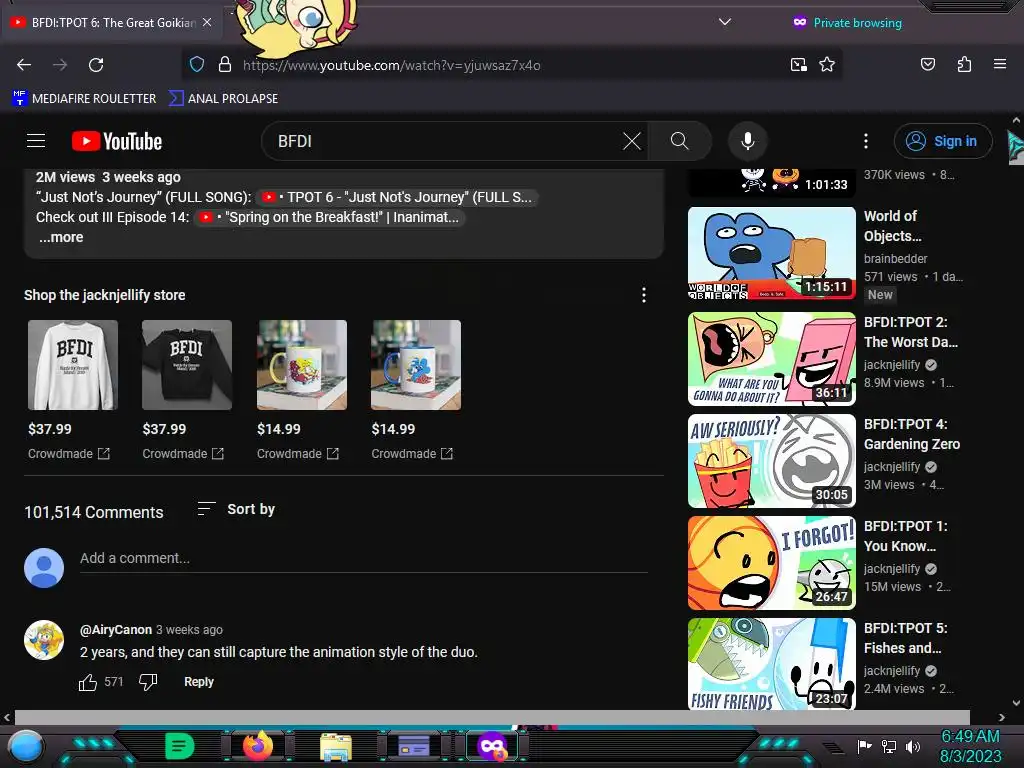Click AiryCanon's profile avatar

[x=44, y=640]
